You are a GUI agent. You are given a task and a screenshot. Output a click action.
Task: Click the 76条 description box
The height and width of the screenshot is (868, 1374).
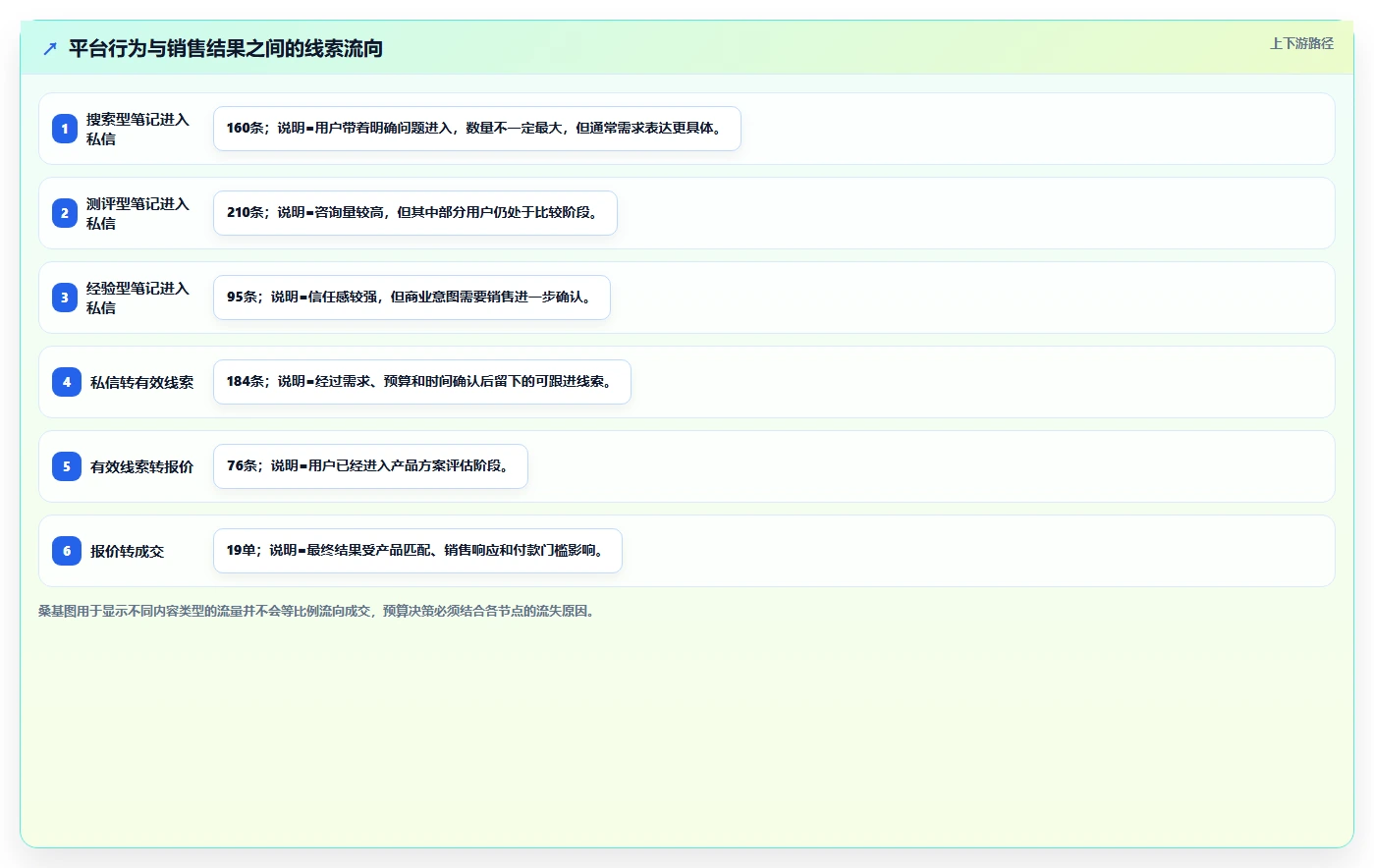pos(370,466)
